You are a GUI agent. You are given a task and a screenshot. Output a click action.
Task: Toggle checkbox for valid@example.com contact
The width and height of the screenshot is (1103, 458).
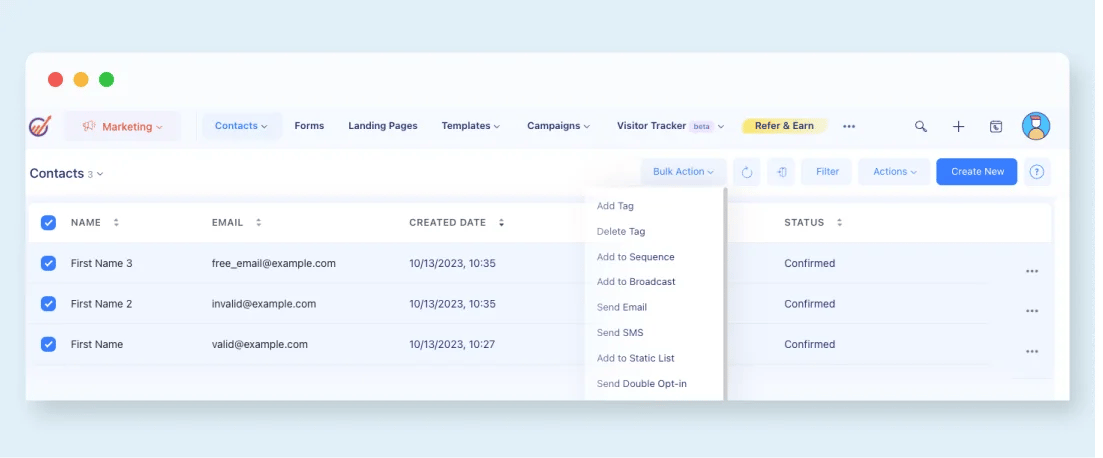coord(48,344)
